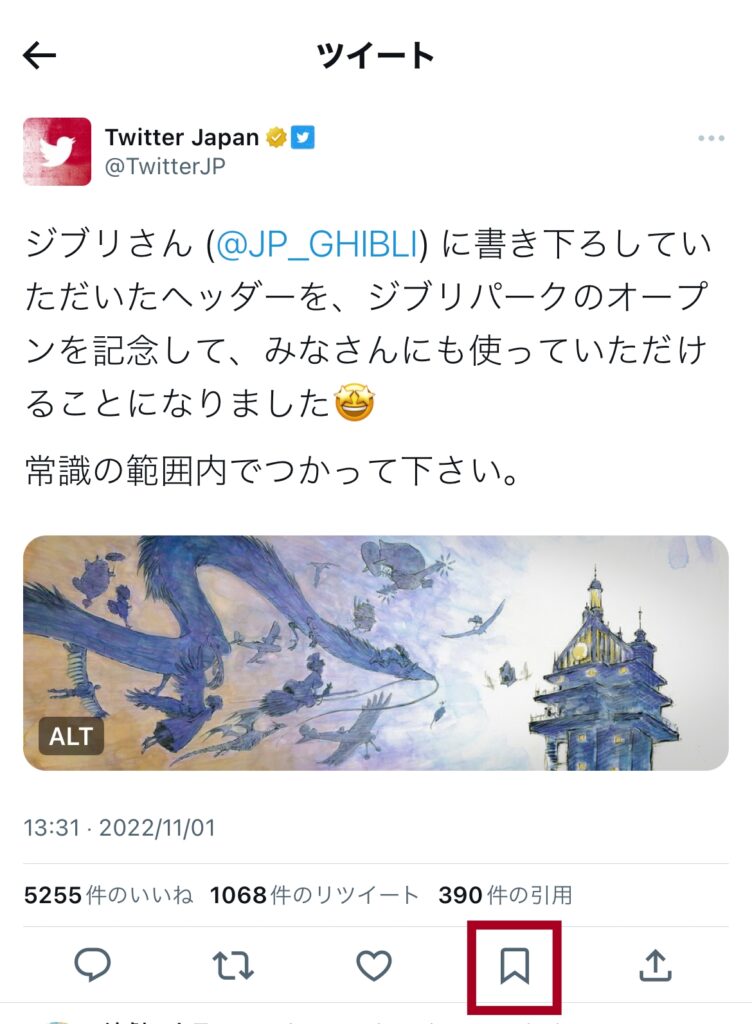The height and width of the screenshot is (1024, 752).
Task: Open the reply speech bubble icon
Action: click(x=93, y=965)
